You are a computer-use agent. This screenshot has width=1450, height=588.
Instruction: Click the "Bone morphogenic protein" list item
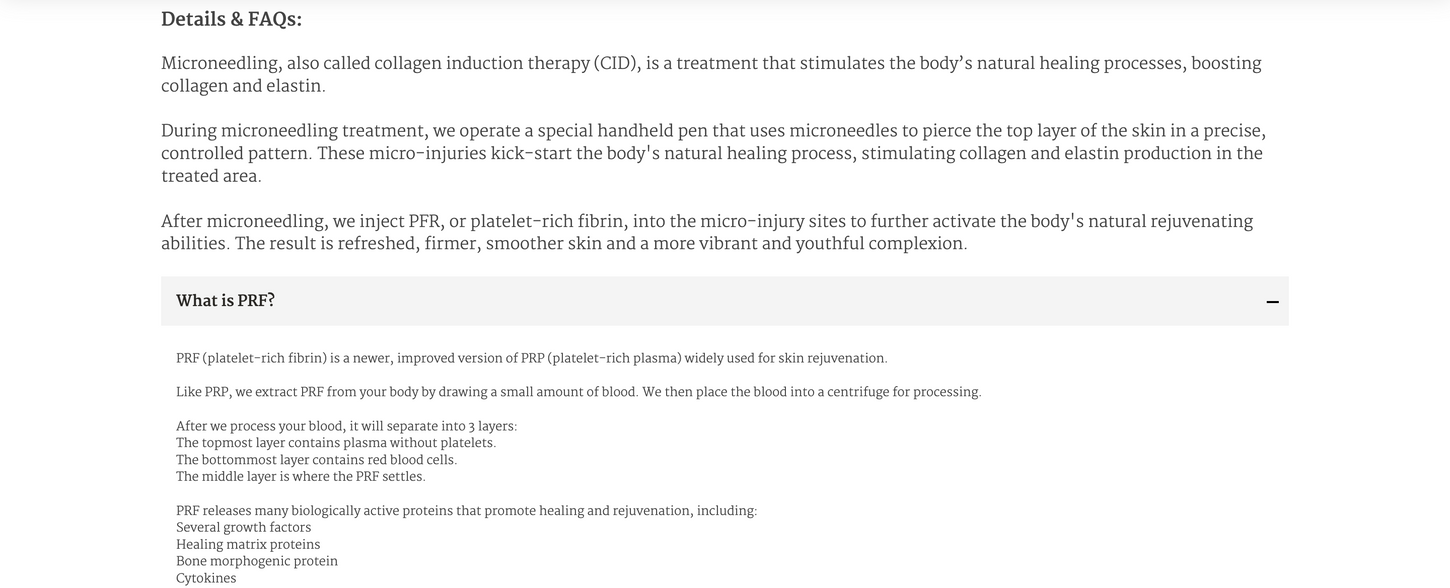tap(257, 562)
